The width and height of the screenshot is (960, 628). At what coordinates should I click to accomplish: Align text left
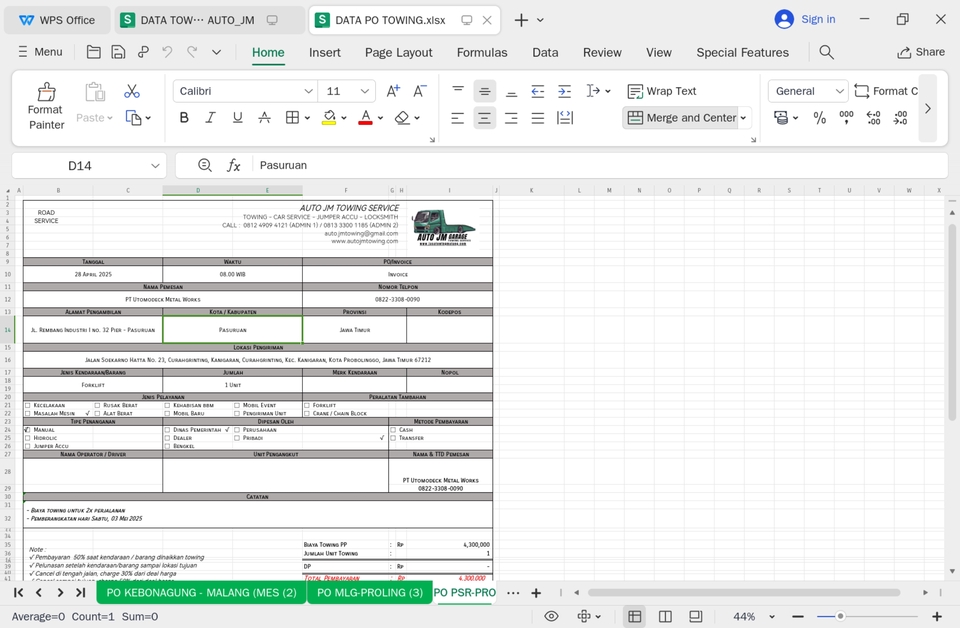click(x=458, y=118)
